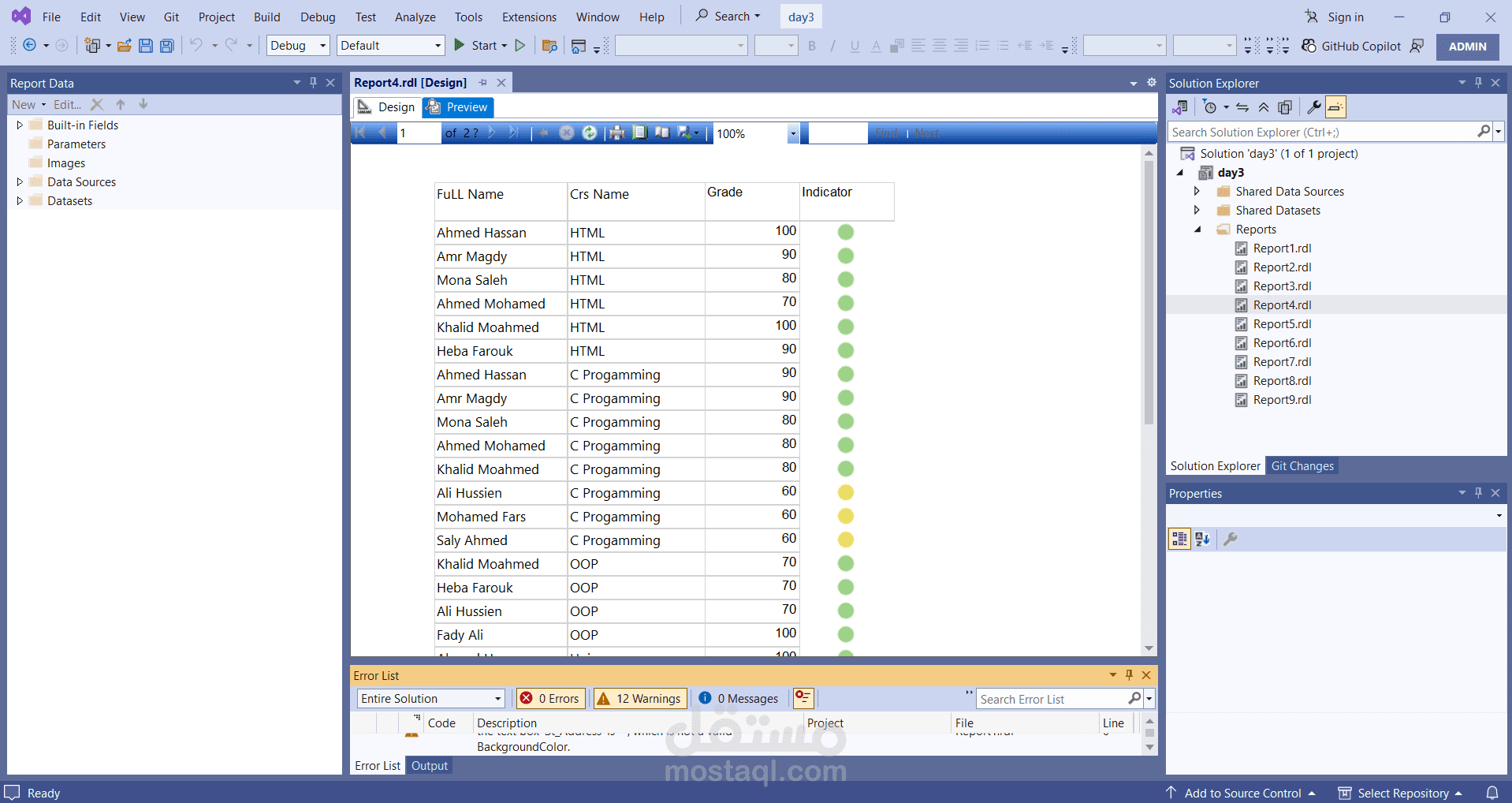The width and height of the screenshot is (1512, 803).
Task: Click the ADMIN button
Action: point(1467,47)
